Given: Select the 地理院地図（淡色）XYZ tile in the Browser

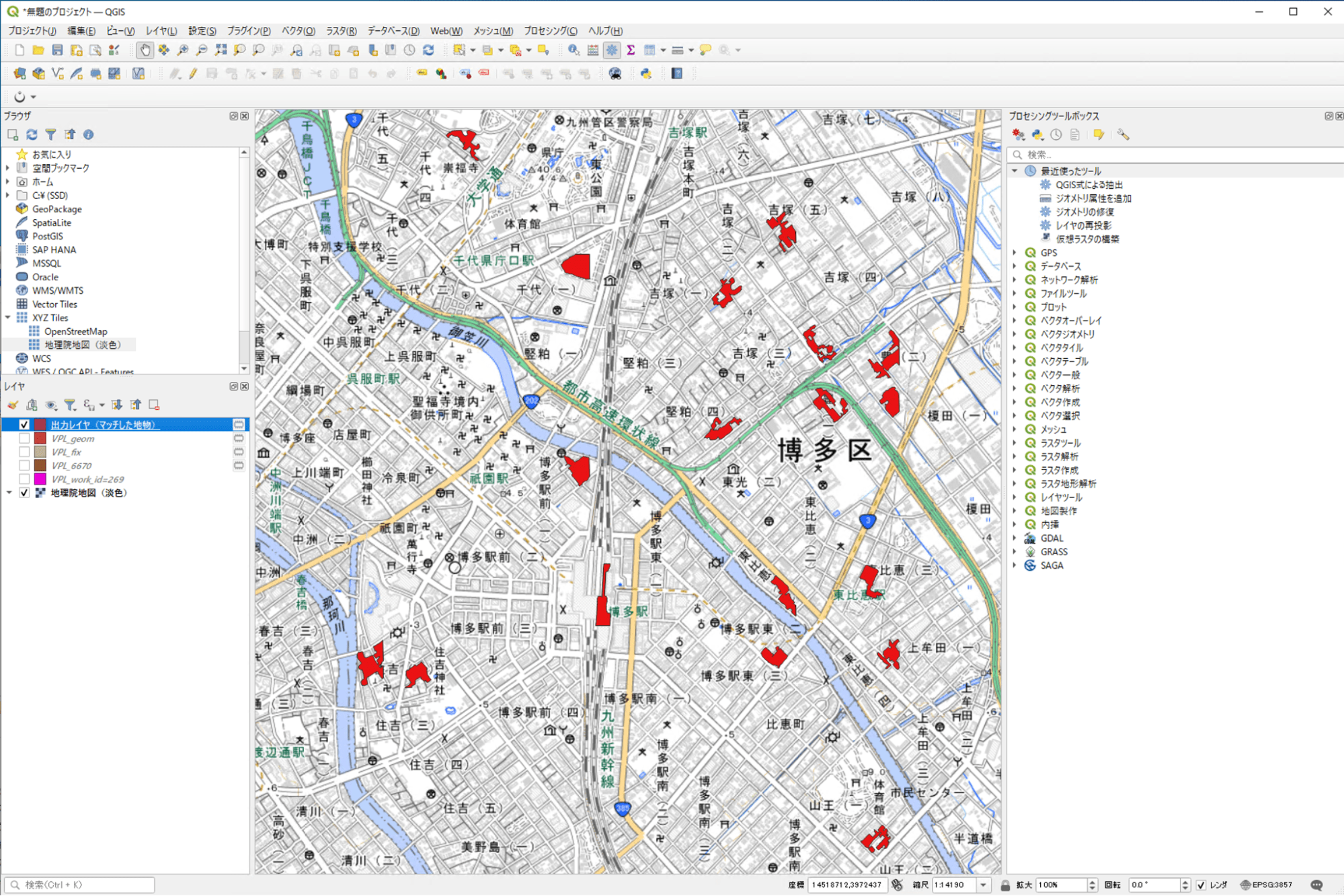Looking at the screenshot, I should [82, 345].
